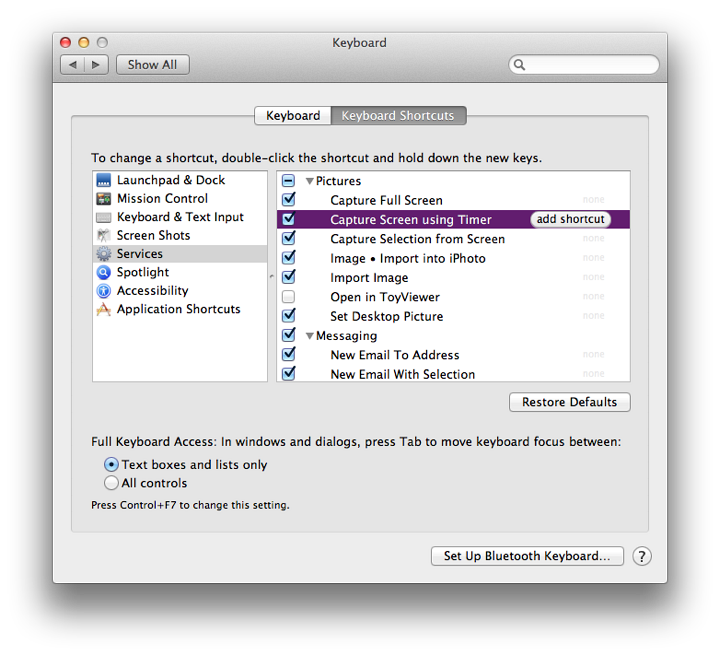Collapse the Pictures disclosure triangle
Image resolution: width=720 pixels, height=656 pixels.
coord(310,181)
